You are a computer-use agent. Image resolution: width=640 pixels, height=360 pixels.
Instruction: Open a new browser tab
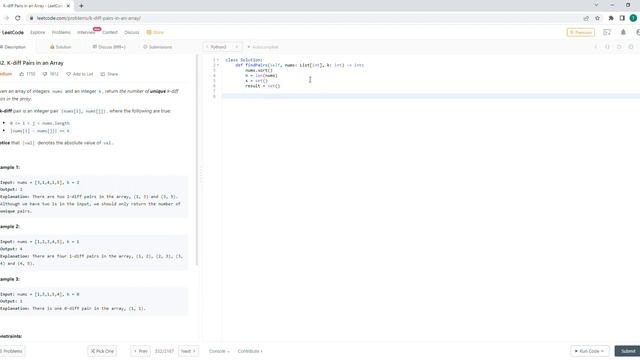point(81,6)
